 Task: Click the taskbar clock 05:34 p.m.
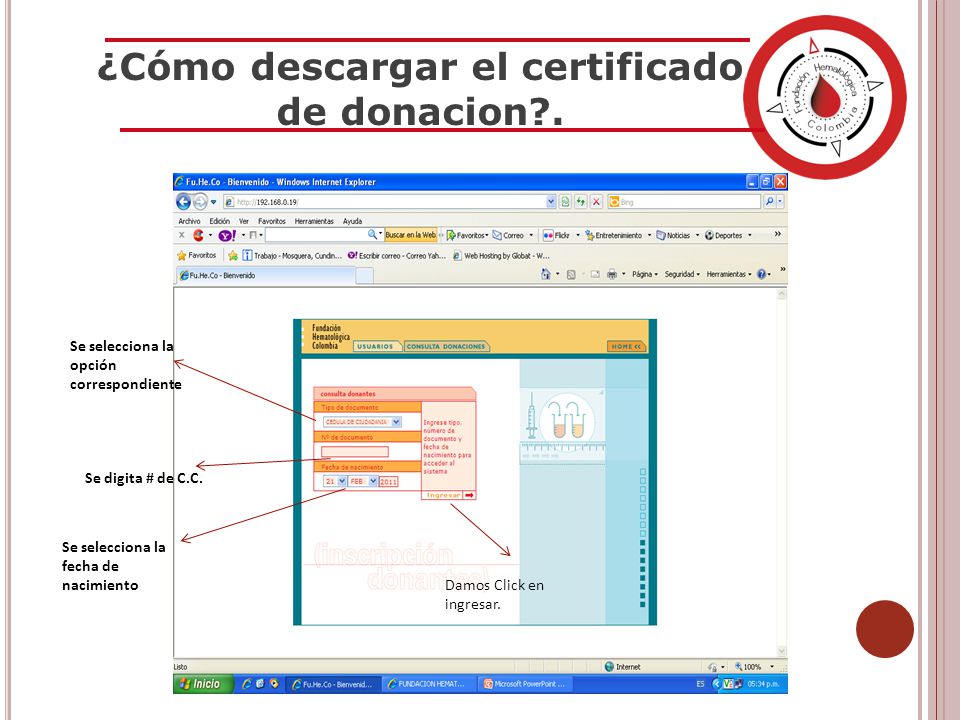point(763,684)
